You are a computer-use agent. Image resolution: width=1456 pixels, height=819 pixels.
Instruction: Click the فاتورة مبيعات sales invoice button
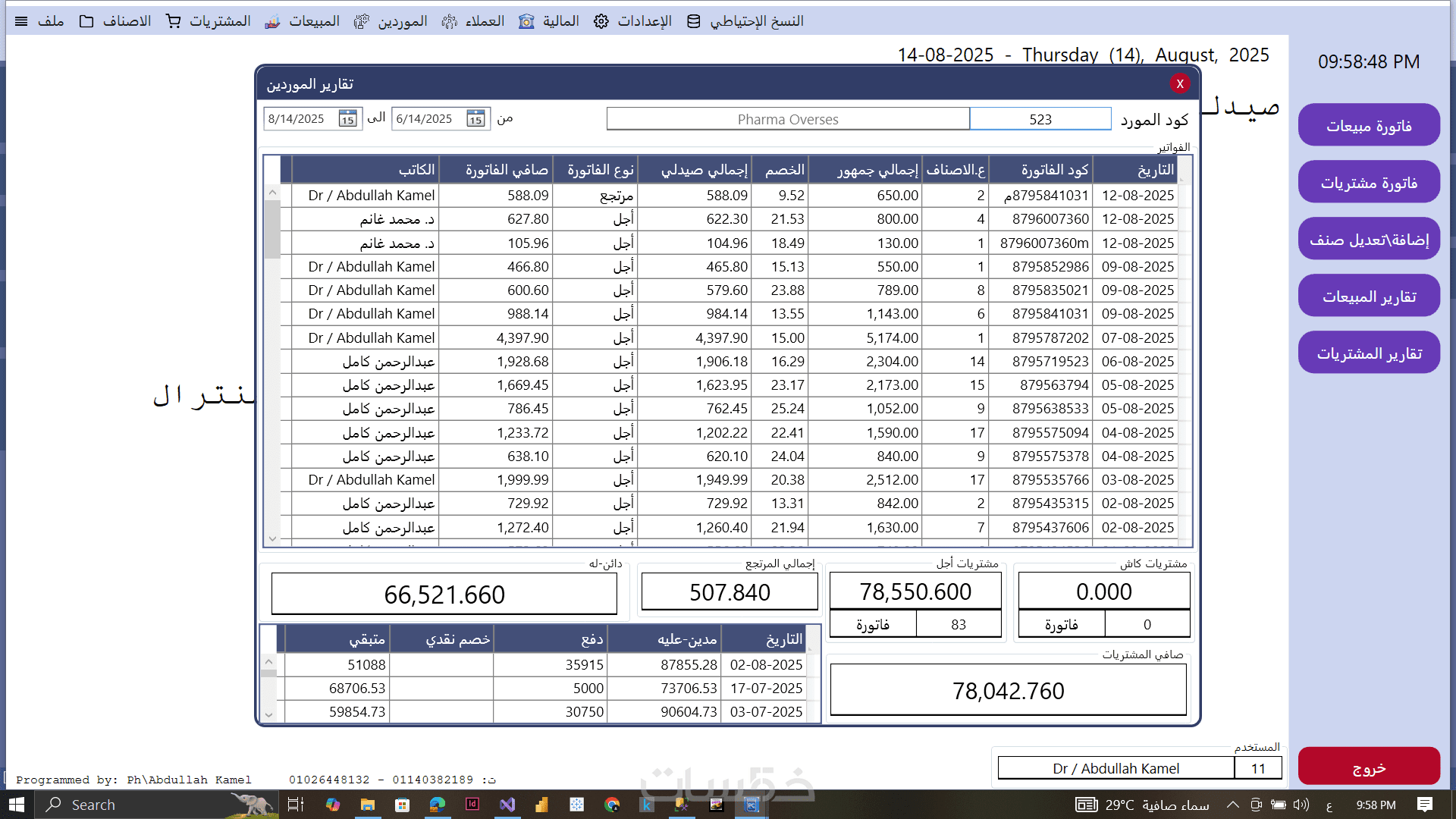1368,126
